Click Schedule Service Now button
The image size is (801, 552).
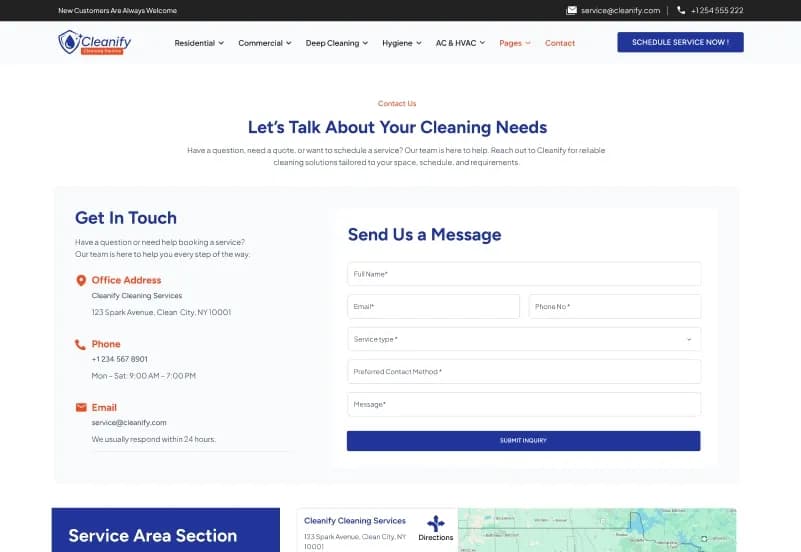tap(680, 42)
